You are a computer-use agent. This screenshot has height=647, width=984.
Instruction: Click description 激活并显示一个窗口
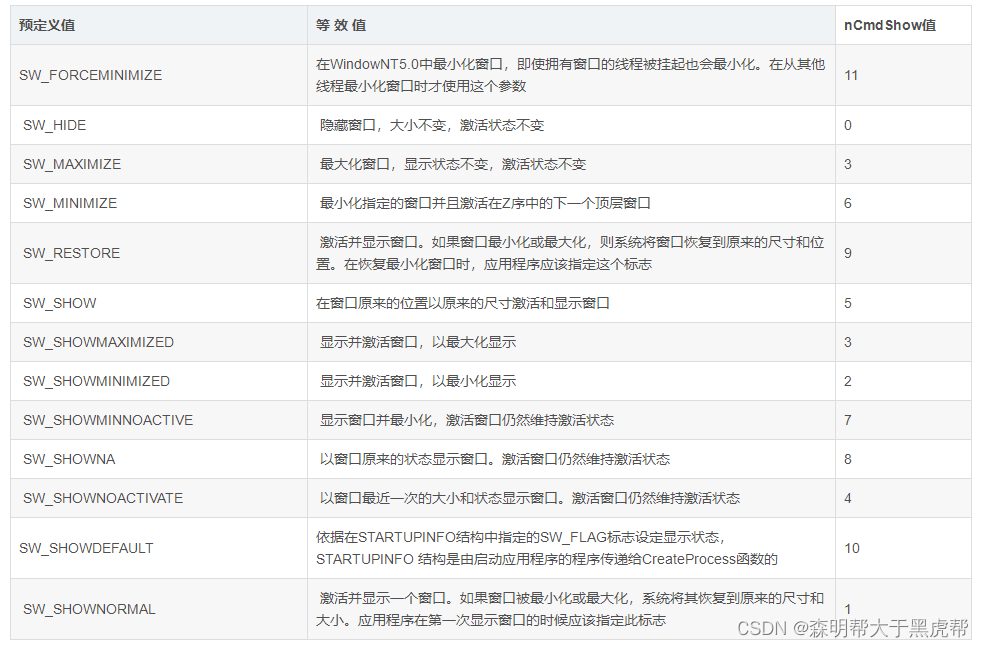coord(570,609)
